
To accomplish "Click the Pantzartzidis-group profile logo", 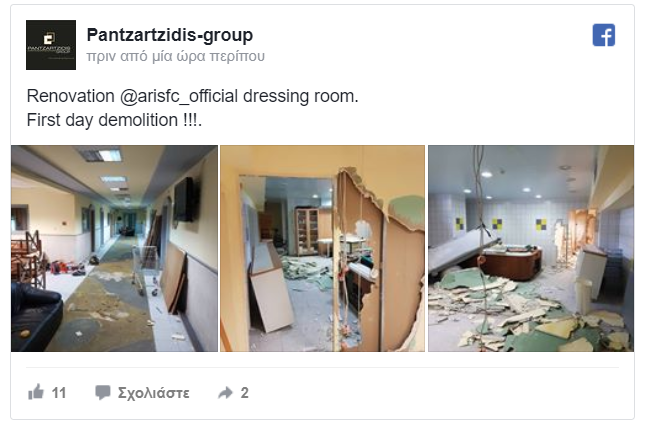I will 51,45.
